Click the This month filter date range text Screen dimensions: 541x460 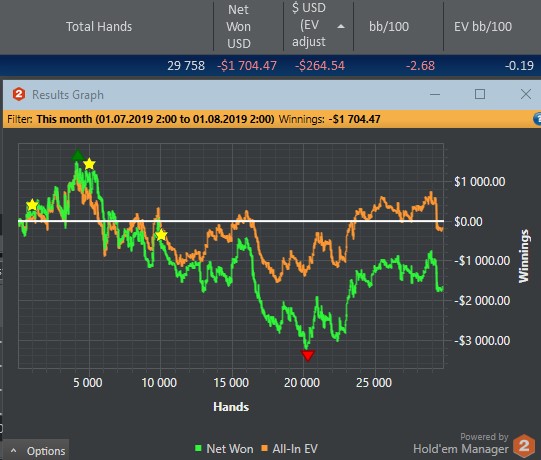(x=155, y=119)
